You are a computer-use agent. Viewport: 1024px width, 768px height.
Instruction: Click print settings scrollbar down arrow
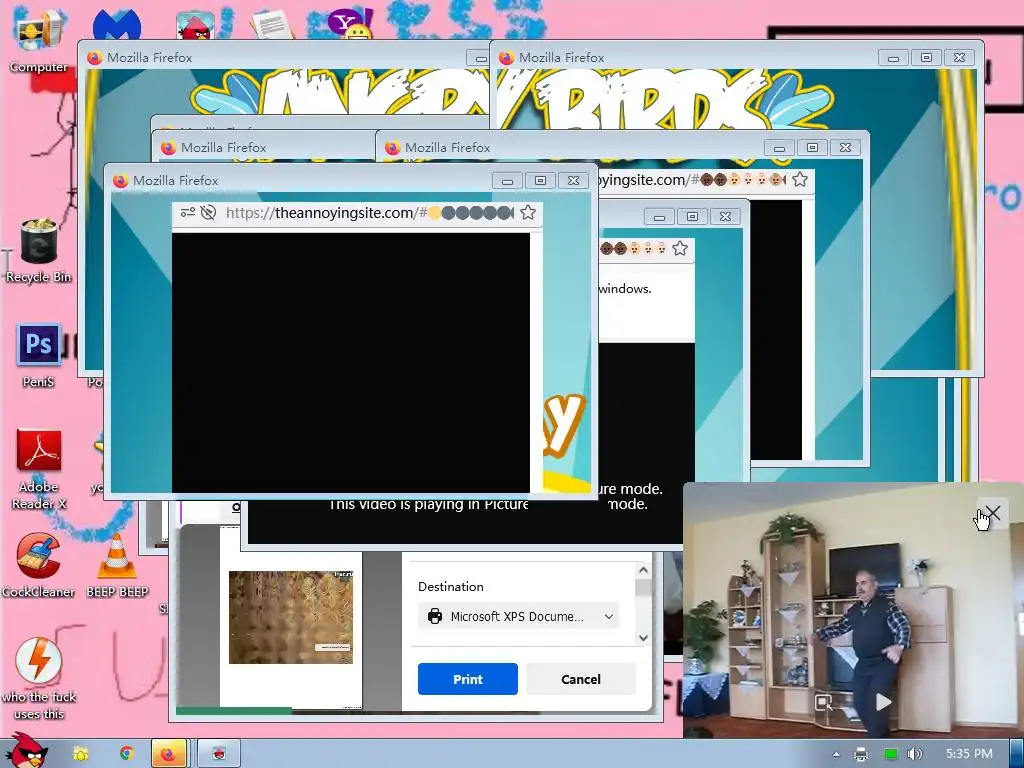(x=643, y=638)
